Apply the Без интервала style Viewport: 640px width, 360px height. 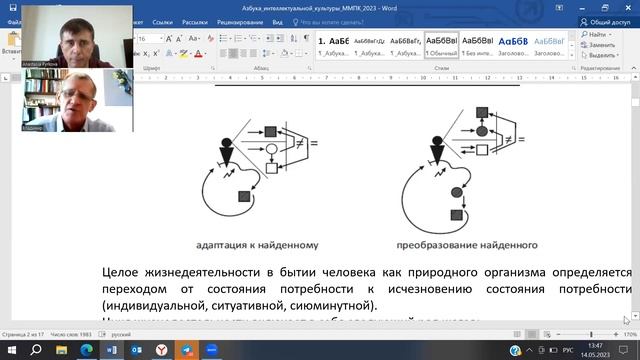tap(477, 46)
